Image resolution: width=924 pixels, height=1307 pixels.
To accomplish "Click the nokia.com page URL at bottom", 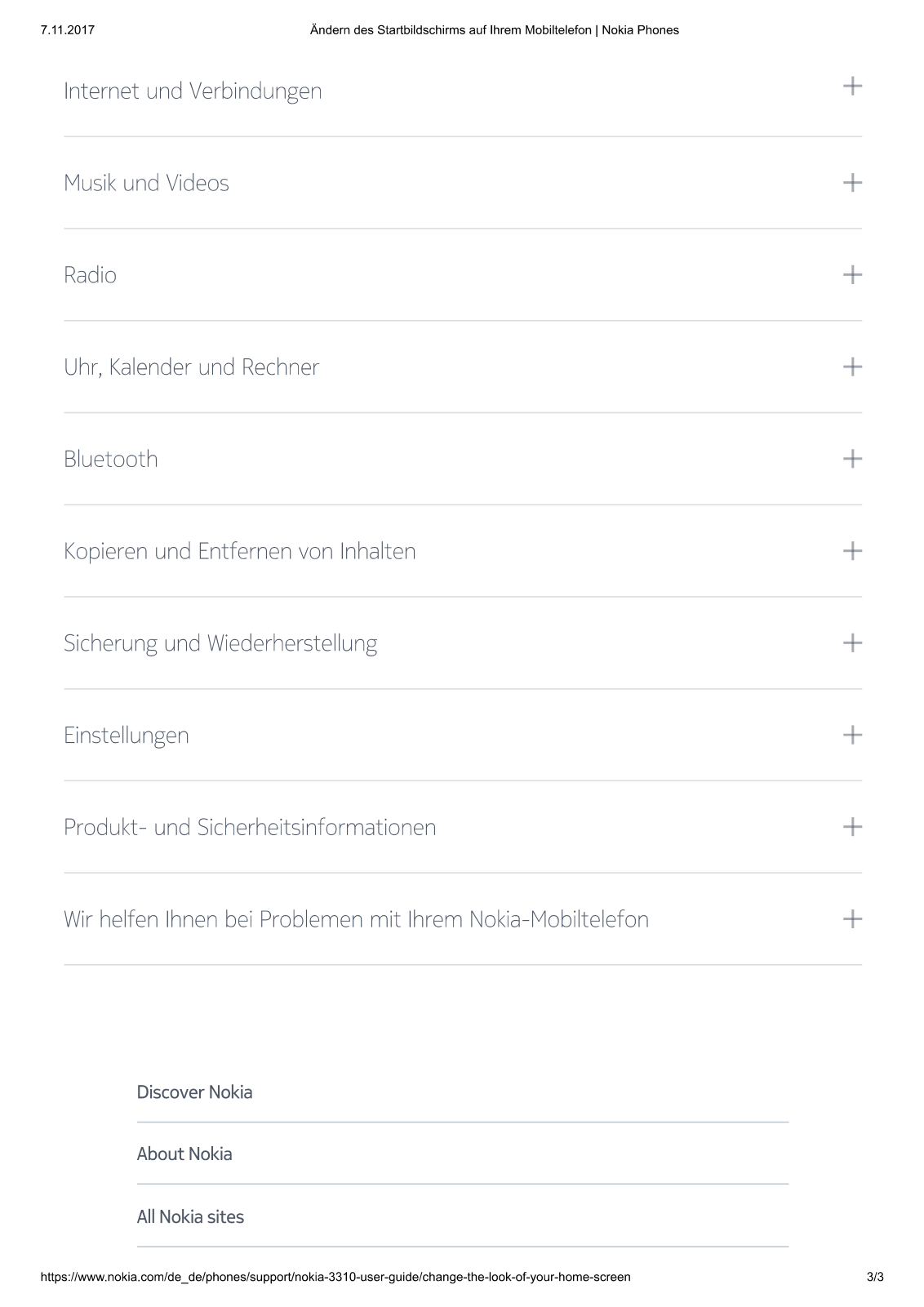I will click(x=335, y=1277).
